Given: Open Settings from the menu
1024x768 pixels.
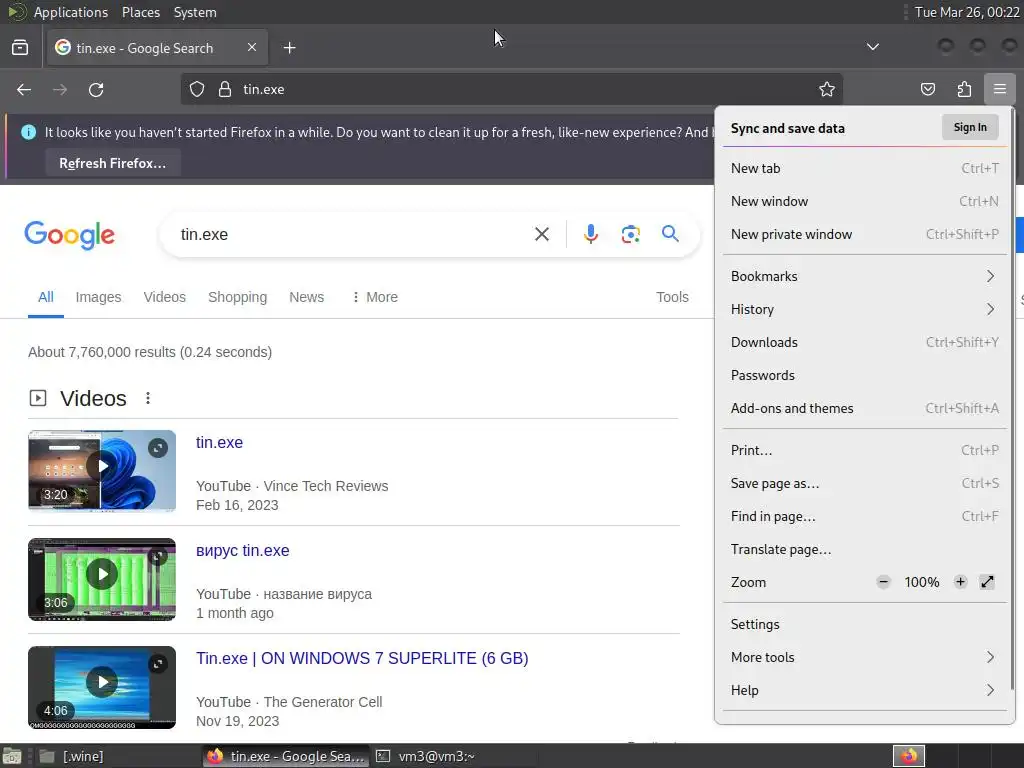Looking at the screenshot, I should [x=865, y=624].
